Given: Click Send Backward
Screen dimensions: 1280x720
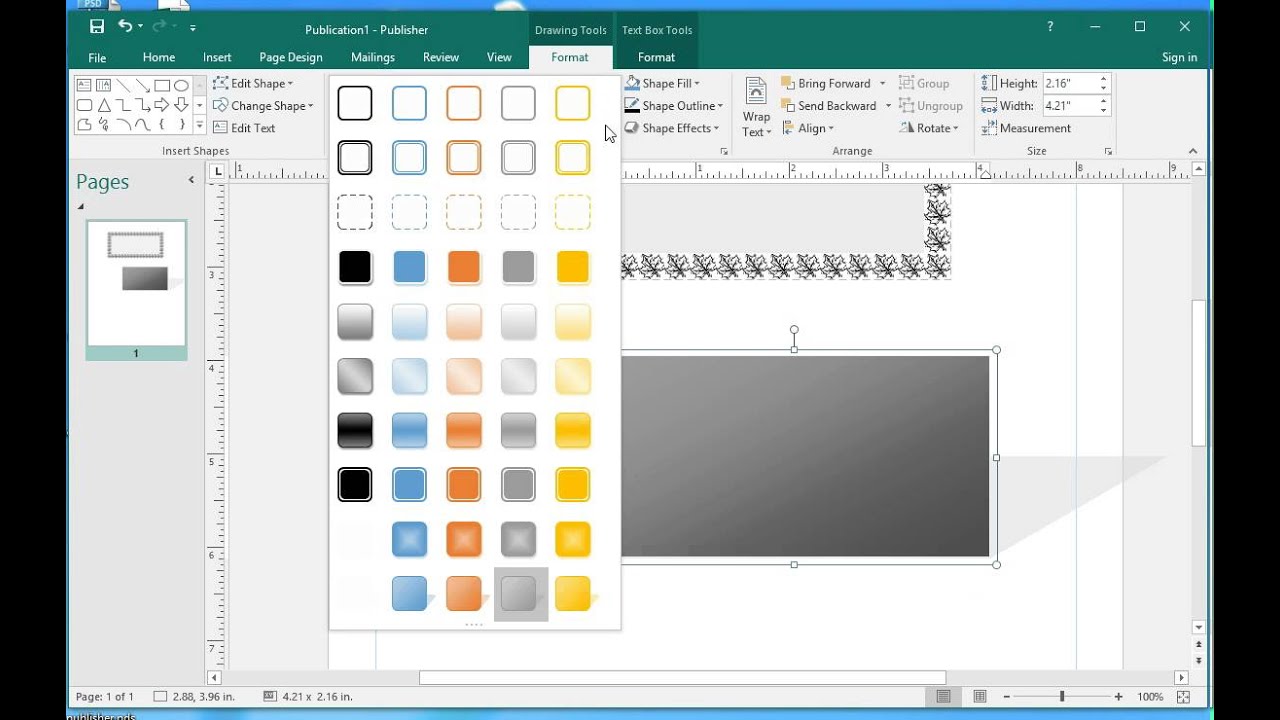Looking at the screenshot, I should [829, 106].
